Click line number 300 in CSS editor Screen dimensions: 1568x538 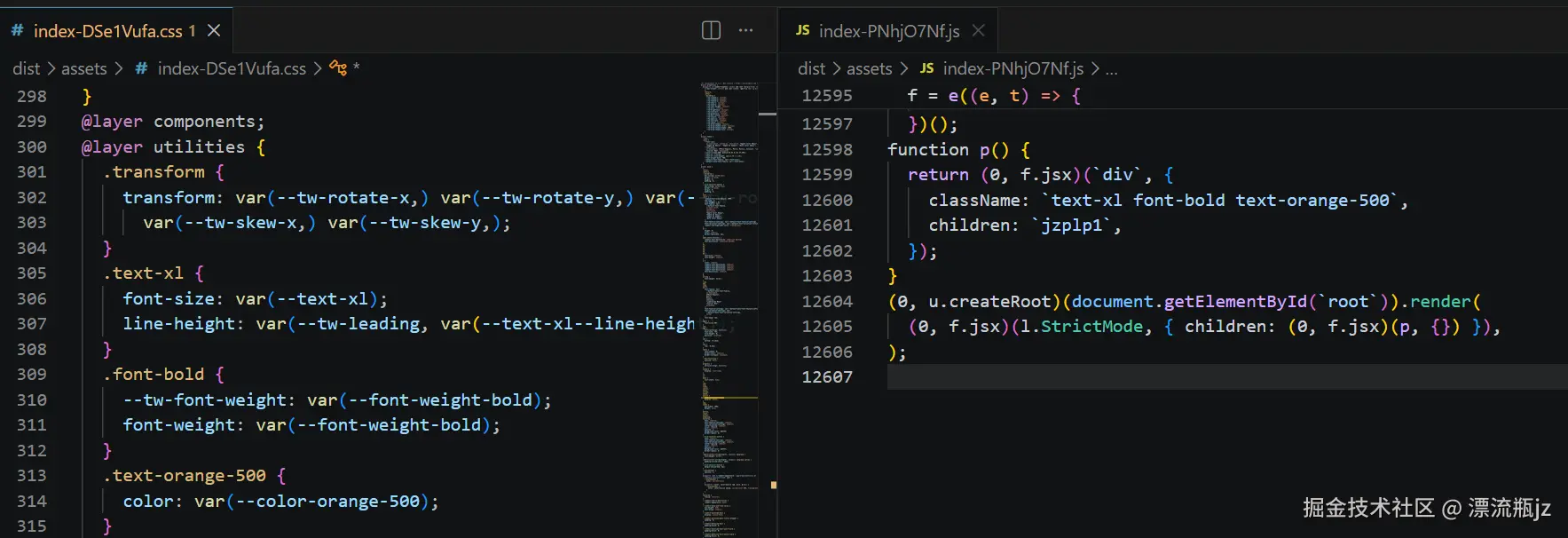[x=32, y=147]
